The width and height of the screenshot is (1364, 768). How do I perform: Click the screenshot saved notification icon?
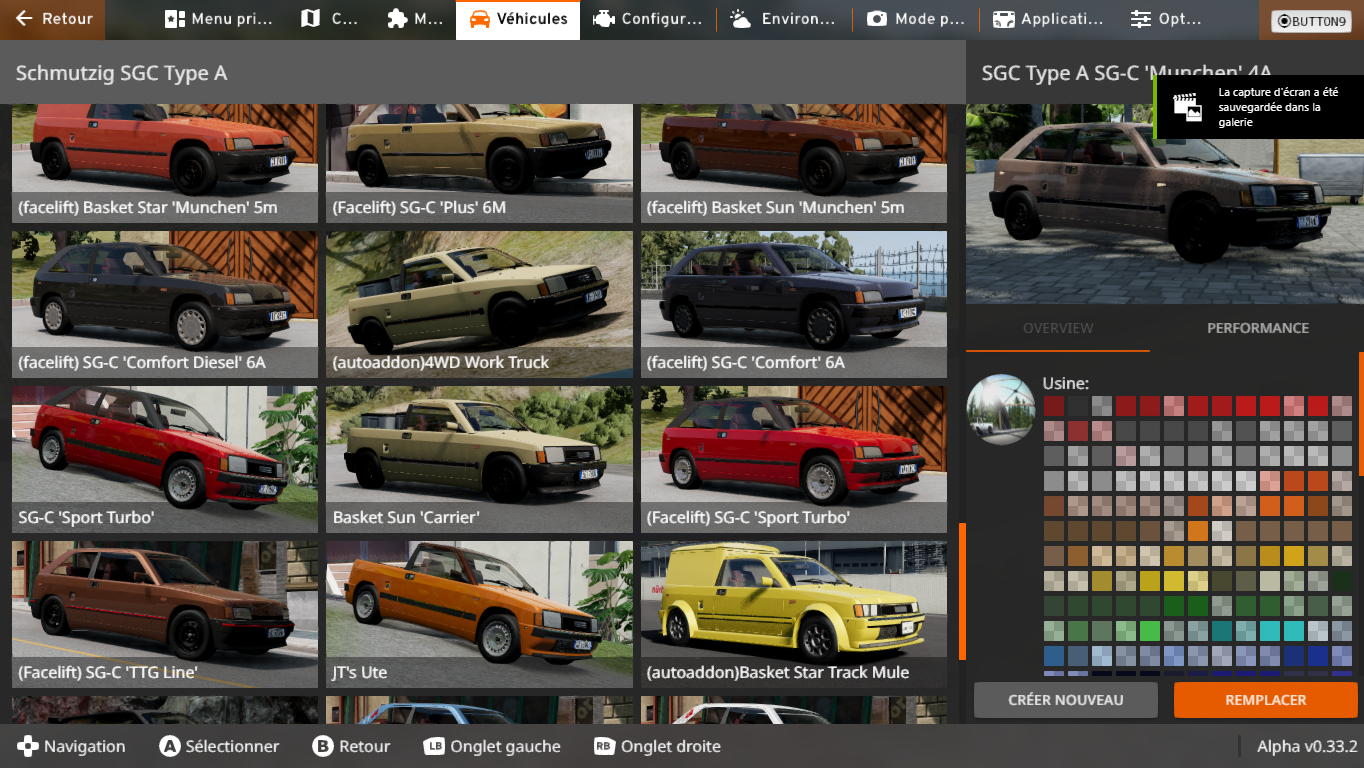click(x=1187, y=107)
